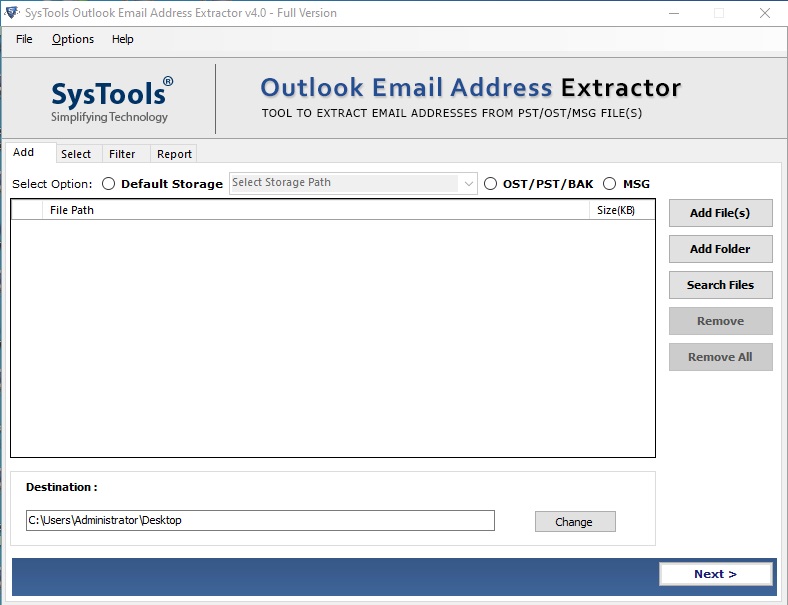Click the Size(KB) column header
The width and height of the screenshot is (788, 605).
[622, 210]
